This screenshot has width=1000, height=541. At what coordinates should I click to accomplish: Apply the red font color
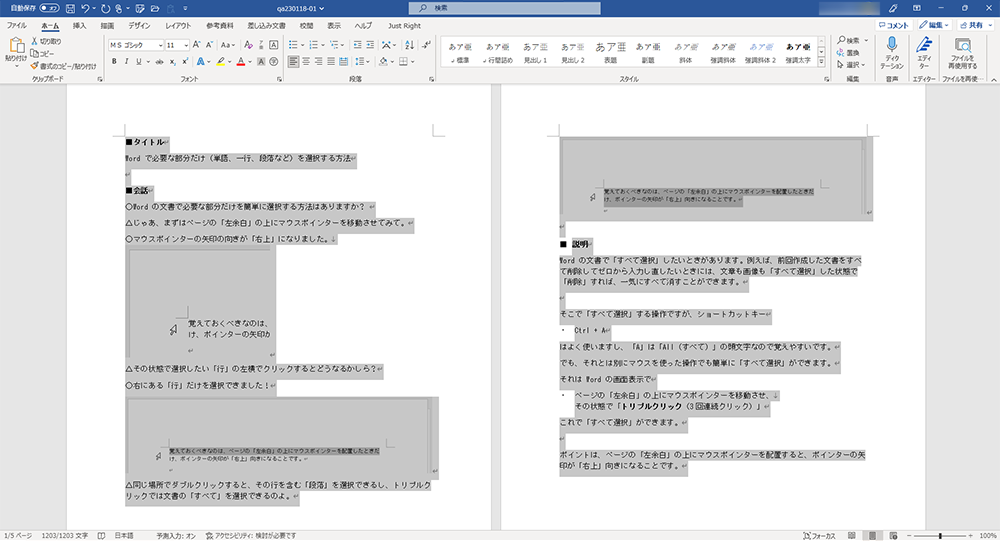pyautogui.click(x=240, y=61)
